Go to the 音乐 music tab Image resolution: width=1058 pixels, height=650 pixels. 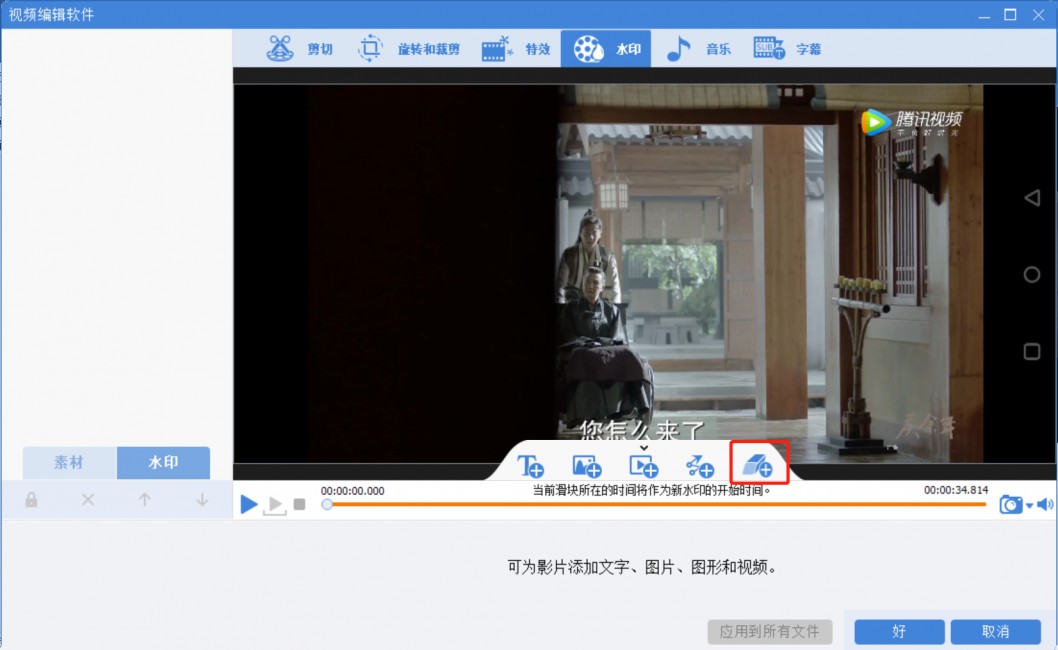[x=699, y=49]
